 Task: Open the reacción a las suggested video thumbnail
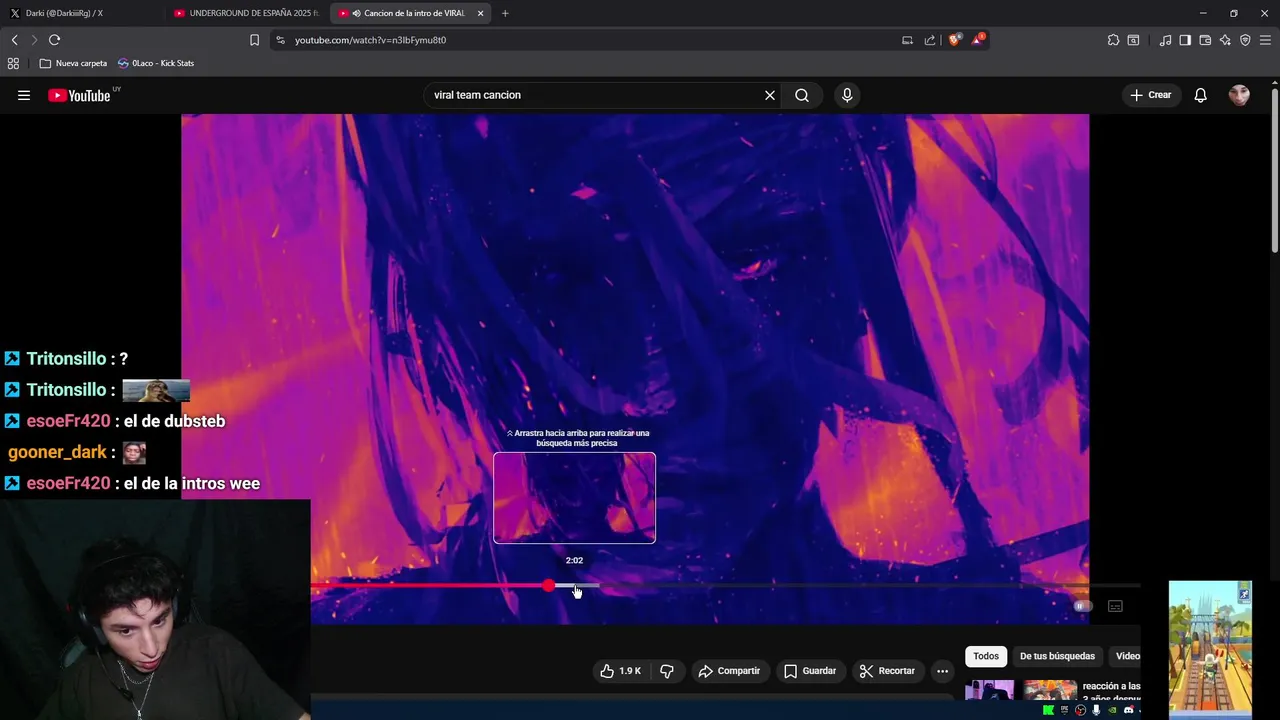click(1020, 691)
